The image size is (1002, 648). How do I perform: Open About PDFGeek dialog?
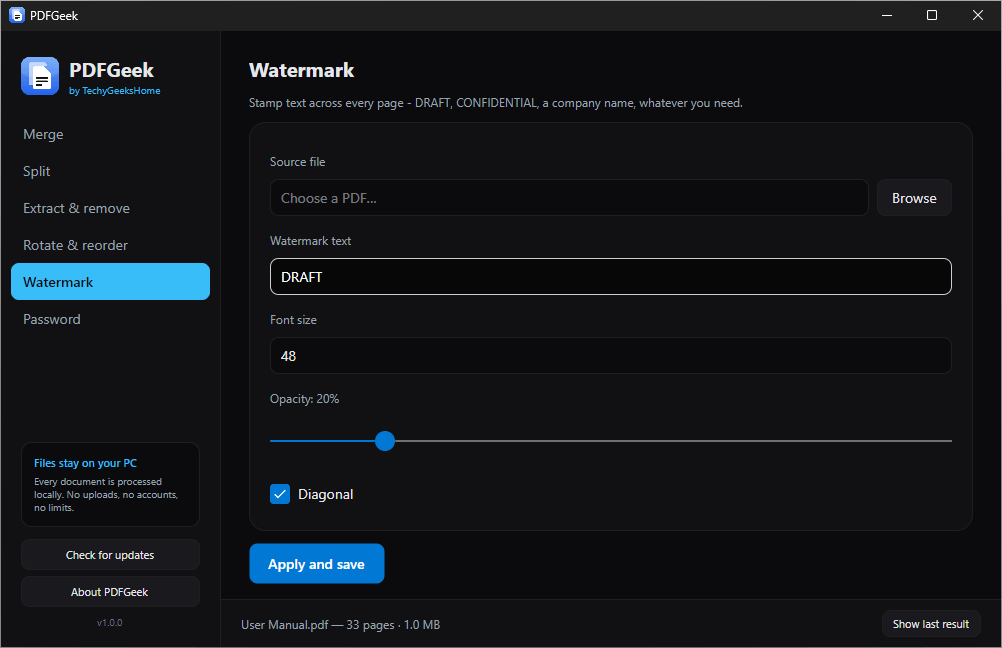110,592
